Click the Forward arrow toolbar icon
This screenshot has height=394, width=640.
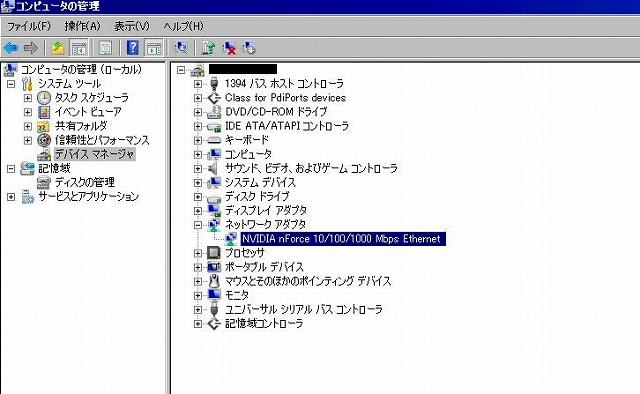pyautogui.click(x=31, y=48)
